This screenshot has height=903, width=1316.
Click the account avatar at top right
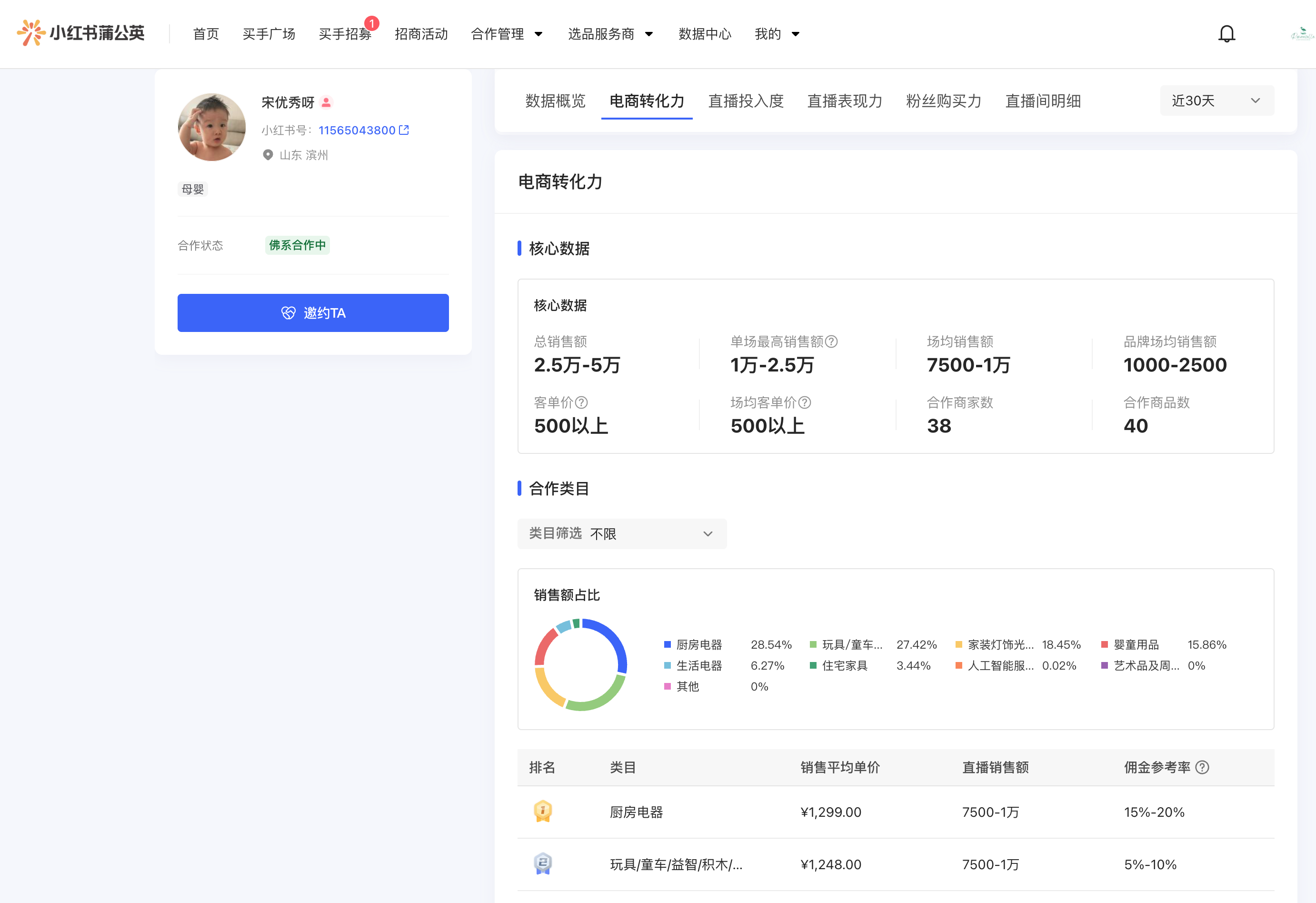pyautogui.click(x=1301, y=34)
